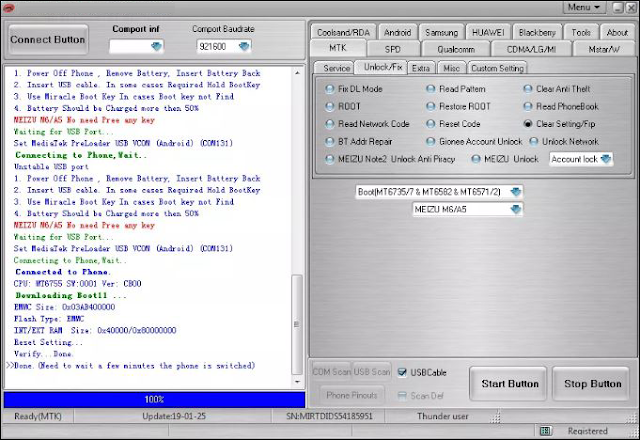Click the 'Verify...Done.' log line
Viewport: 640px width, 440px height.
pyautogui.click(x=44, y=354)
